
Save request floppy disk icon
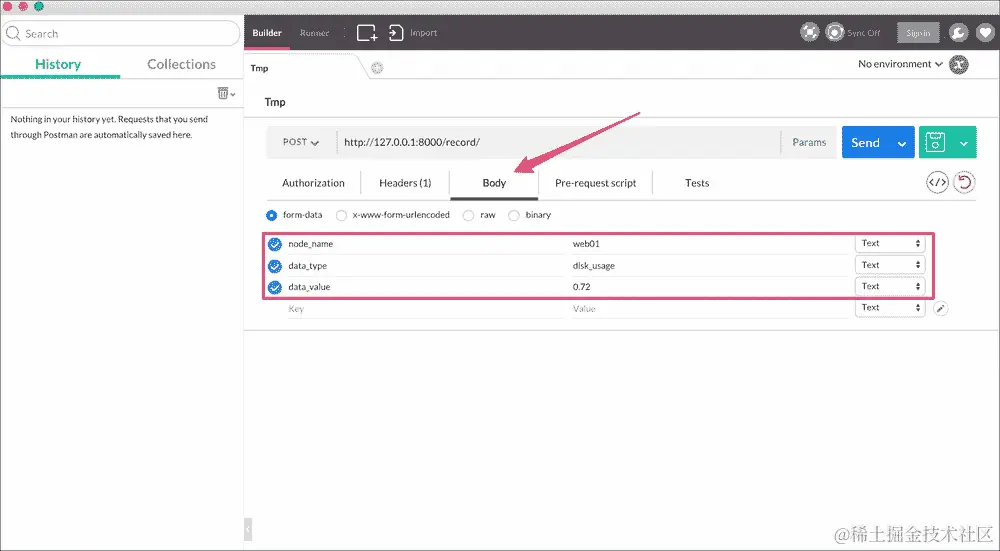[935, 142]
